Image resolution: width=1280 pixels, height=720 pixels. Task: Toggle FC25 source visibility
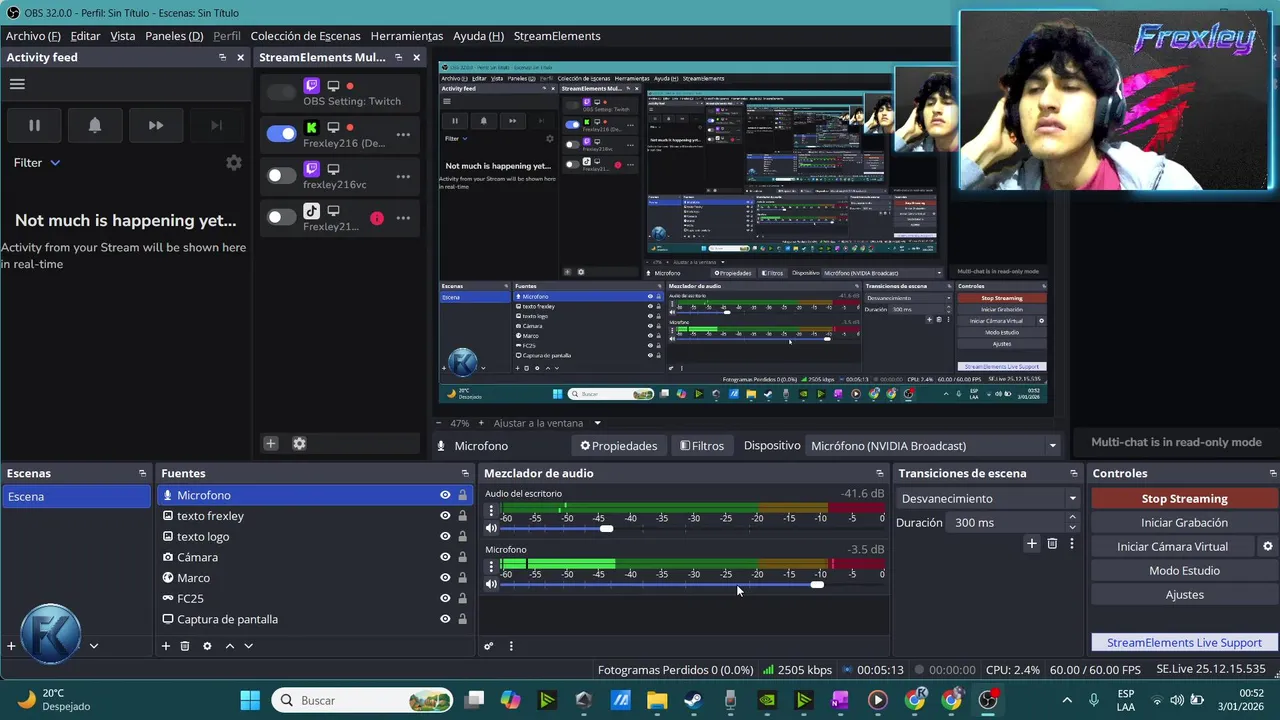tap(445, 598)
